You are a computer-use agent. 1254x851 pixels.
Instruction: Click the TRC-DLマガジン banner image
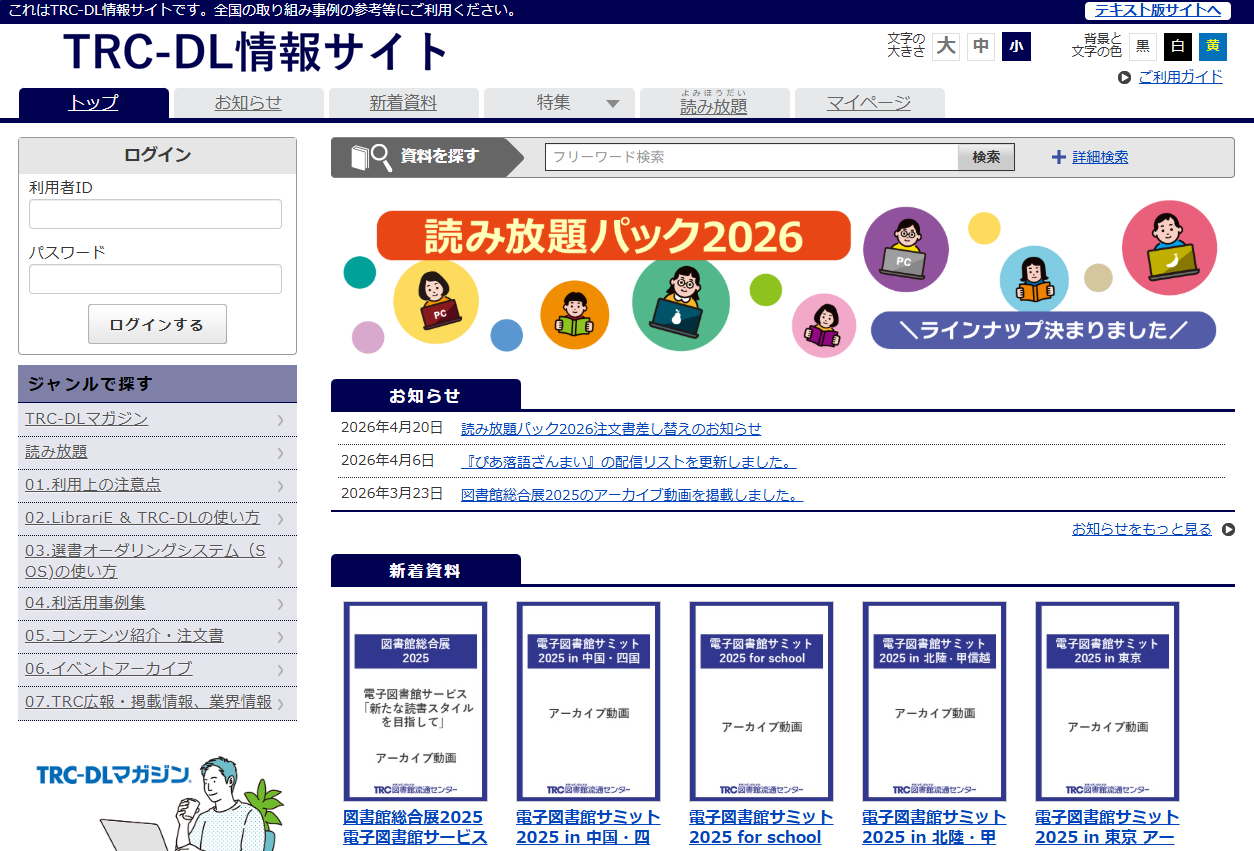[x=157, y=800]
